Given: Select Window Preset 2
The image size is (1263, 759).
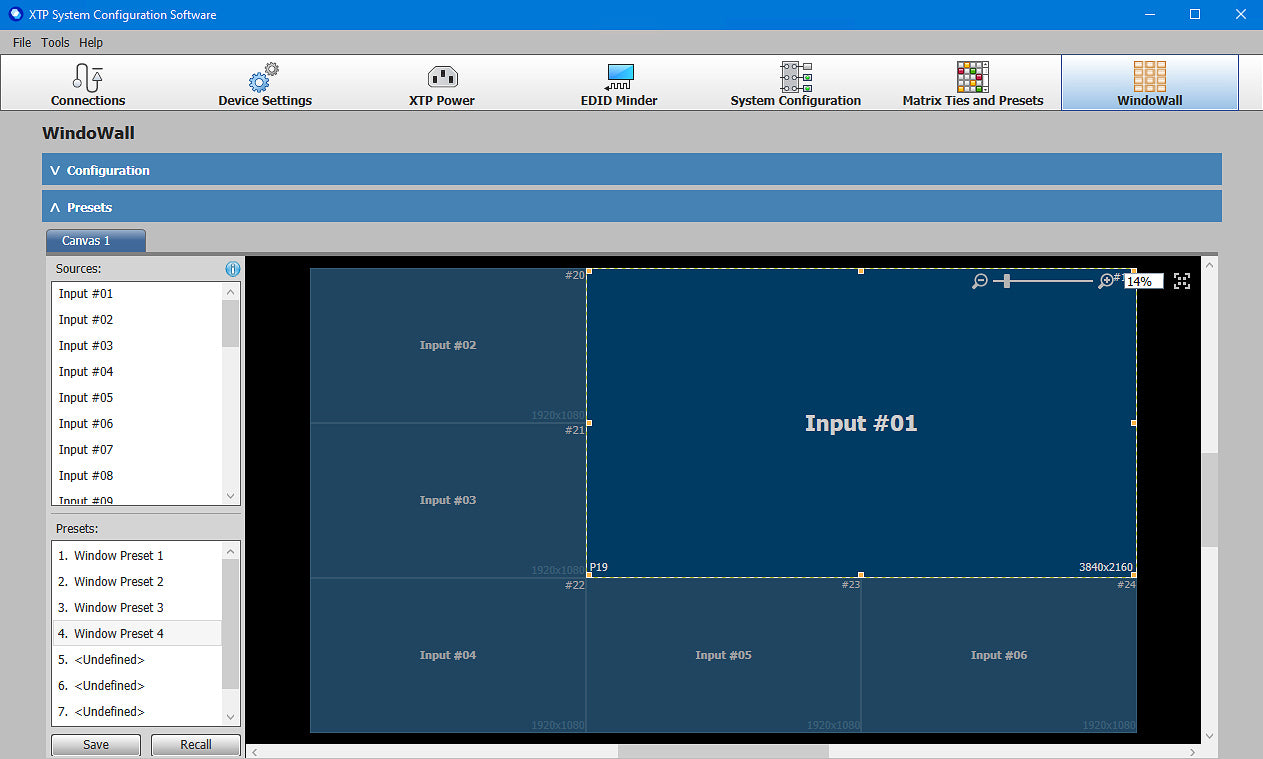Looking at the screenshot, I should tap(137, 582).
